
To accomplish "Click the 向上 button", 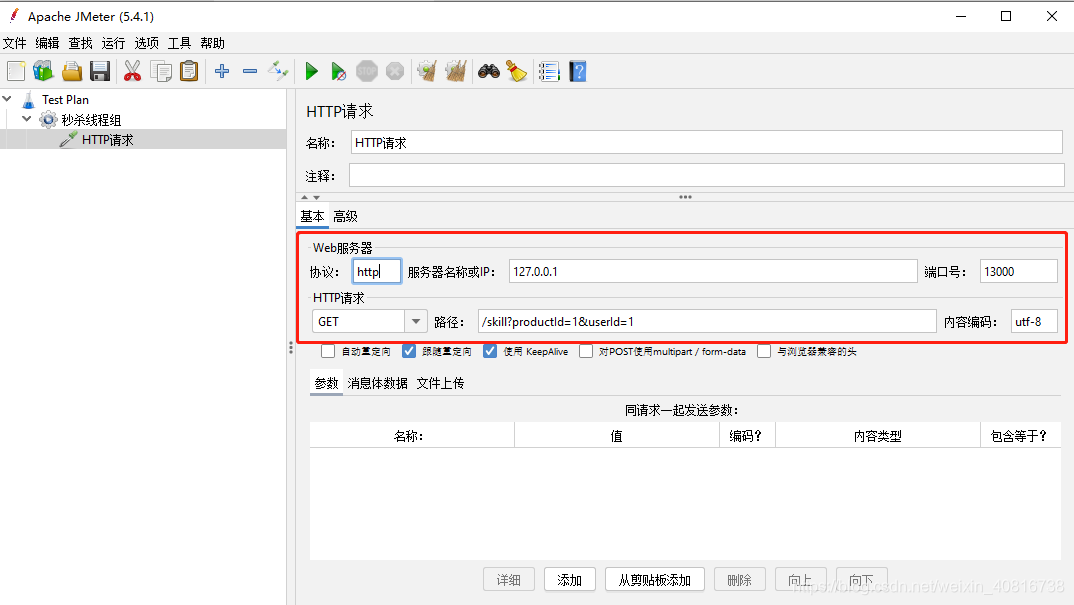I will tap(800, 580).
